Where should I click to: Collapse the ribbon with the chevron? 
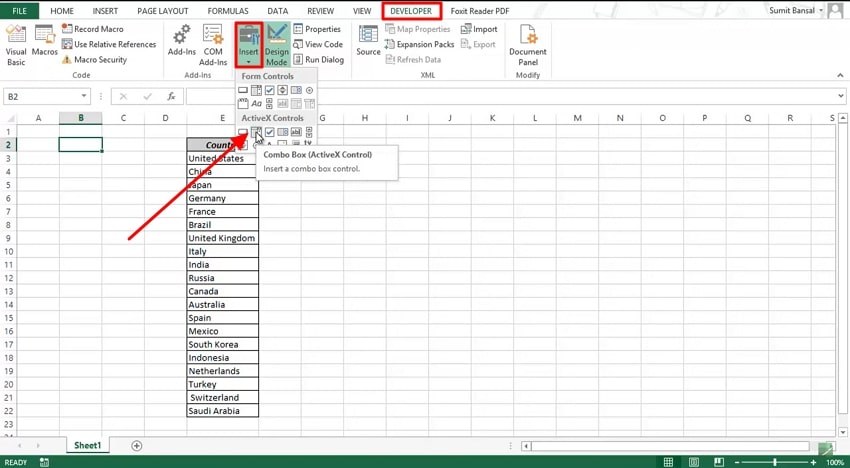pyautogui.click(x=840, y=75)
